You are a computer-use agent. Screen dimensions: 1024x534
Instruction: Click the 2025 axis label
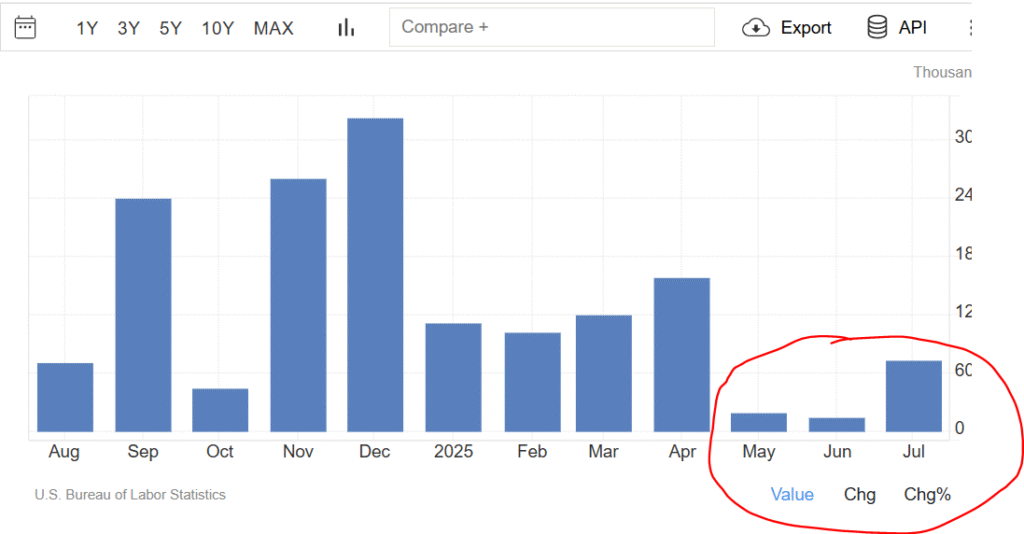tap(453, 452)
